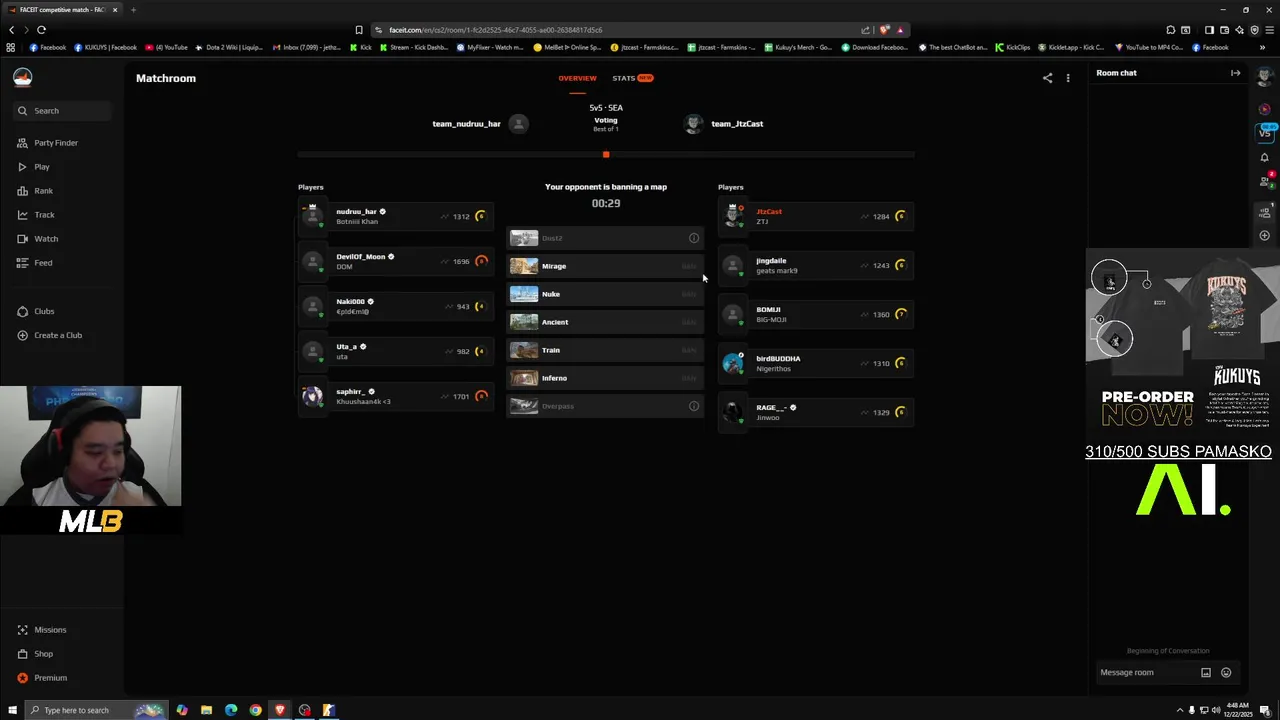Image resolution: width=1280 pixels, height=720 pixels.
Task: Click the plus icon in right rail
Action: 1265,236
